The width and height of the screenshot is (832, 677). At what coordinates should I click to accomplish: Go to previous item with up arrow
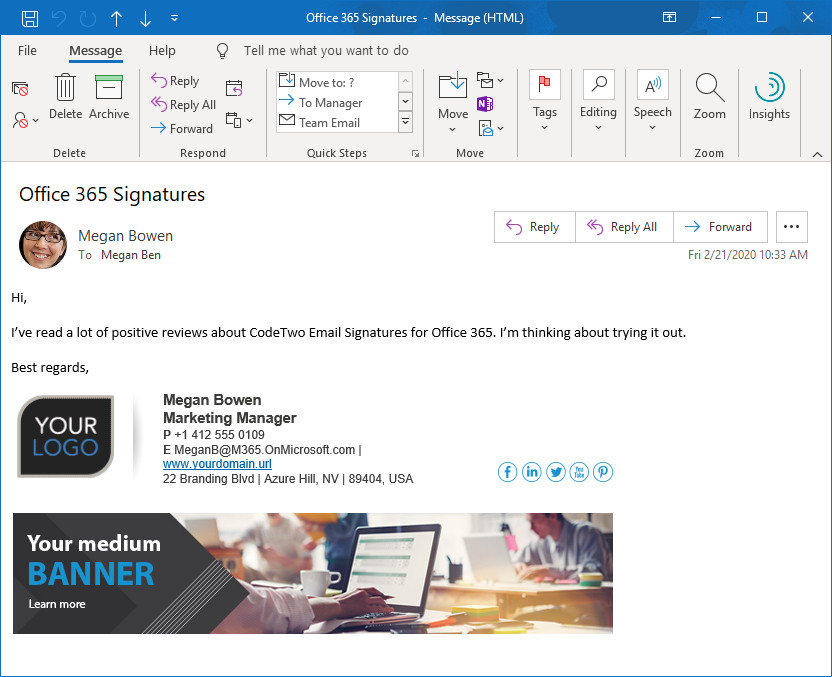click(x=116, y=19)
